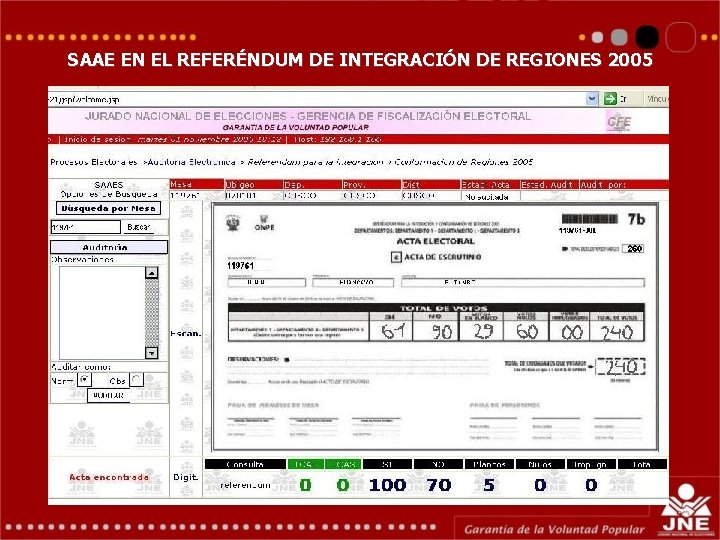The height and width of the screenshot is (540, 720).
Task: Click the scanned Acta Electoral image
Action: tap(435, 327)
